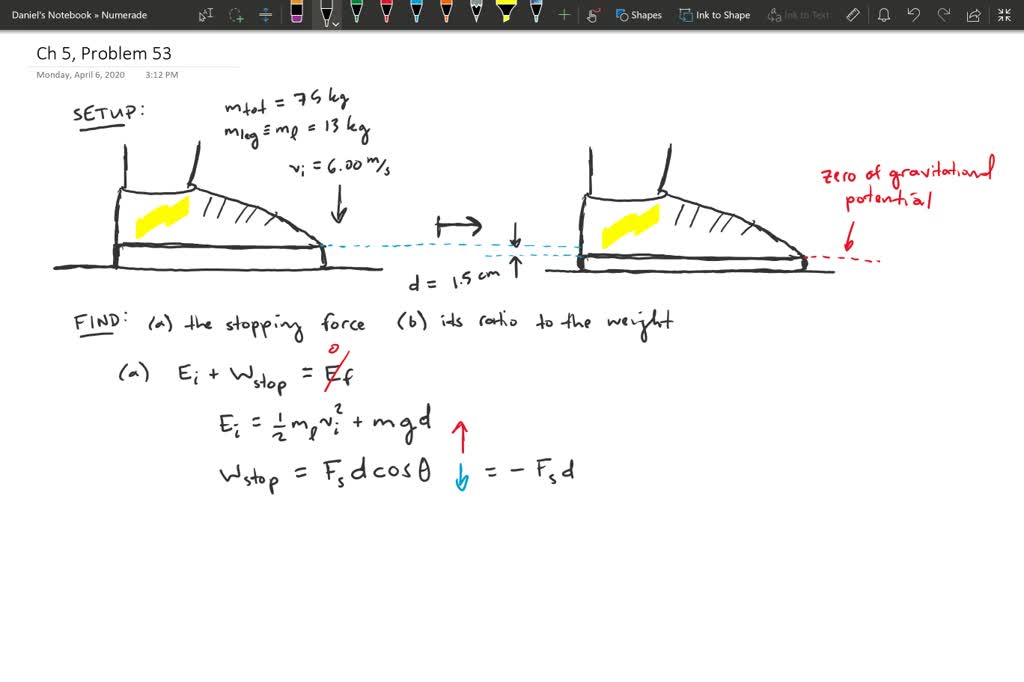Toggle Ink to Shape conversion
This screenshot has width=1024, height=682.
point(714,15)
